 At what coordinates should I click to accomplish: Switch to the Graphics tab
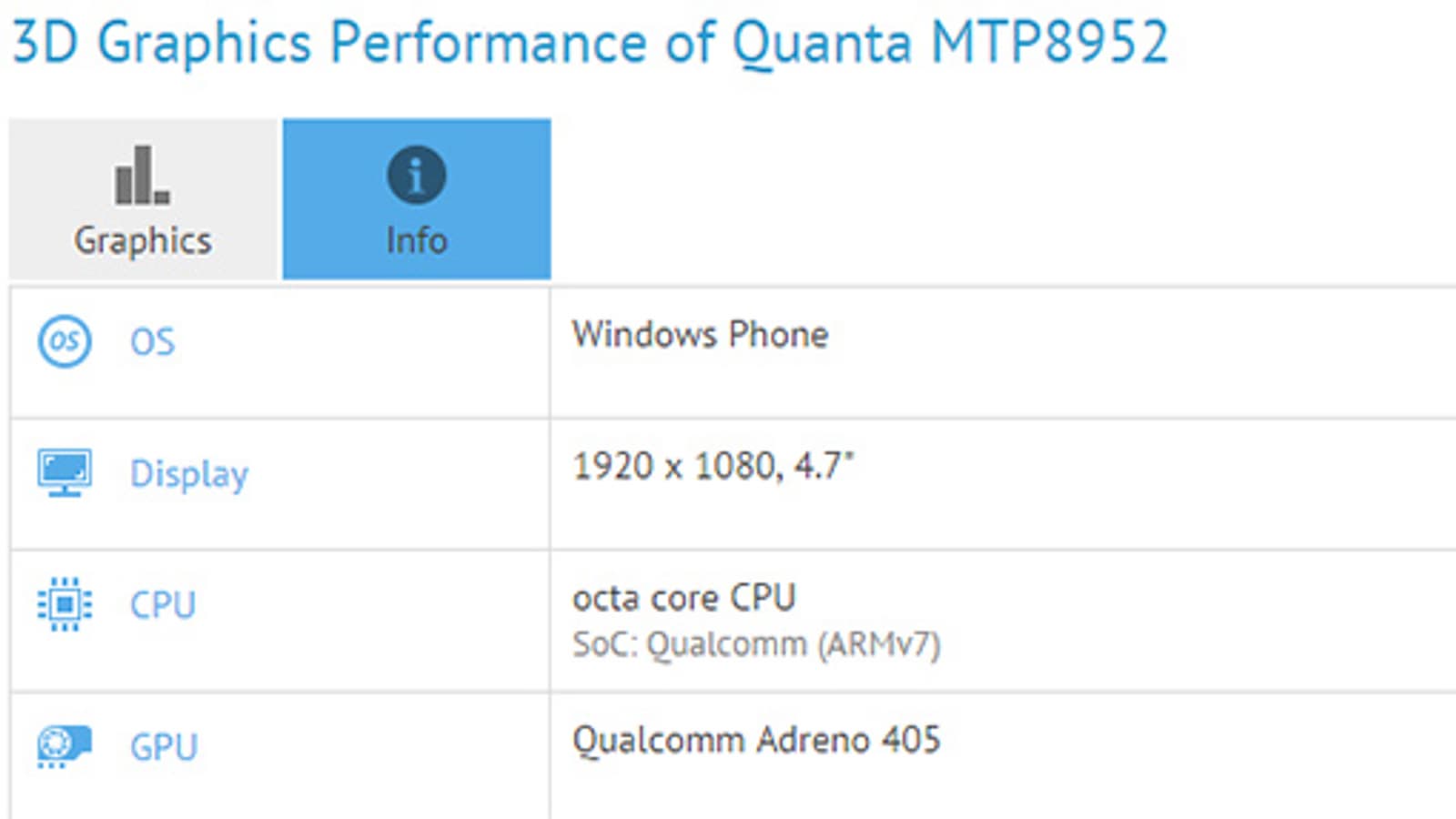[143, 199]
